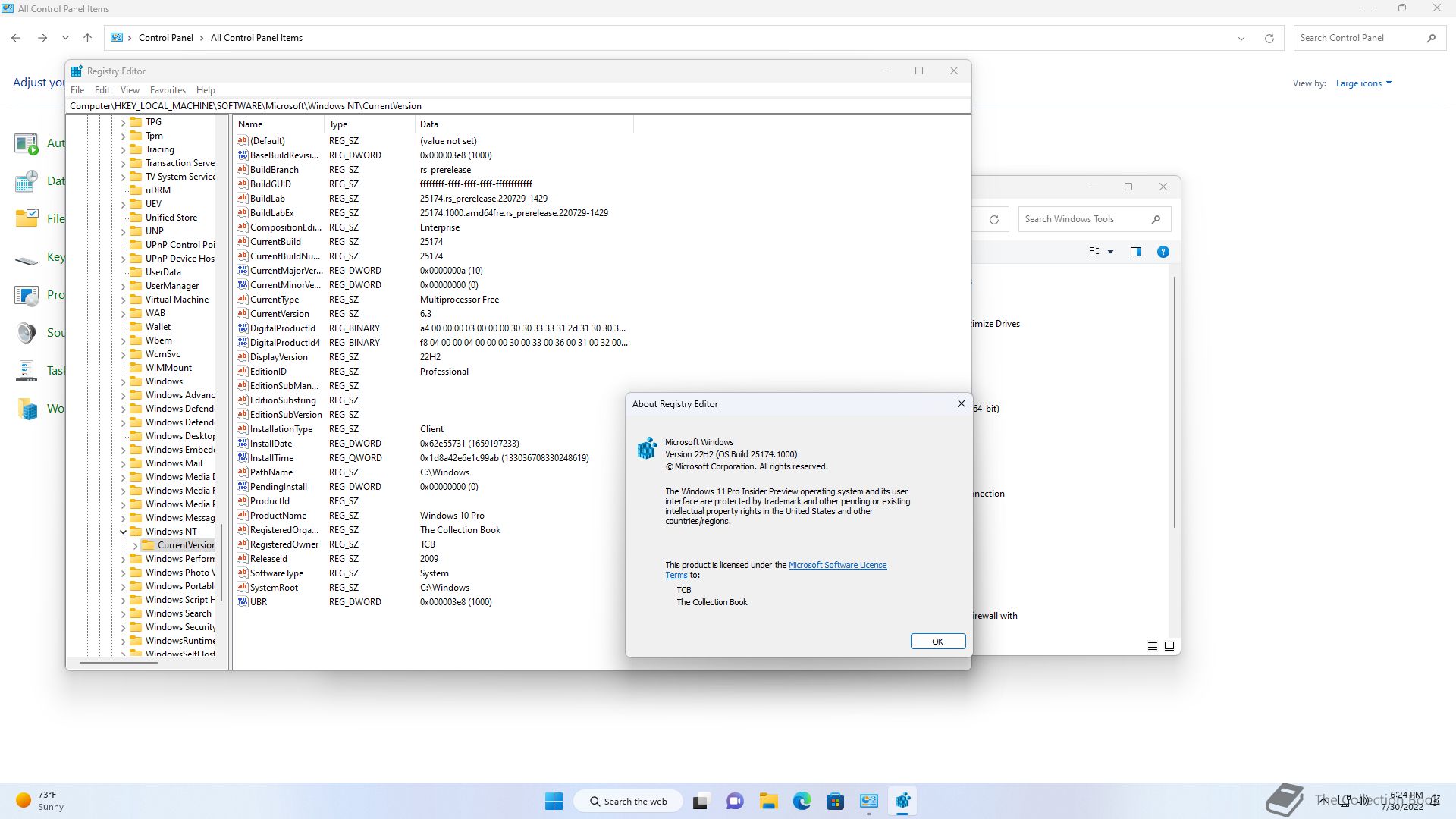The width and height of the screenshot is (1456, 819).
Task: Switch Windows Tools to details view
Action: point(1152,646)
